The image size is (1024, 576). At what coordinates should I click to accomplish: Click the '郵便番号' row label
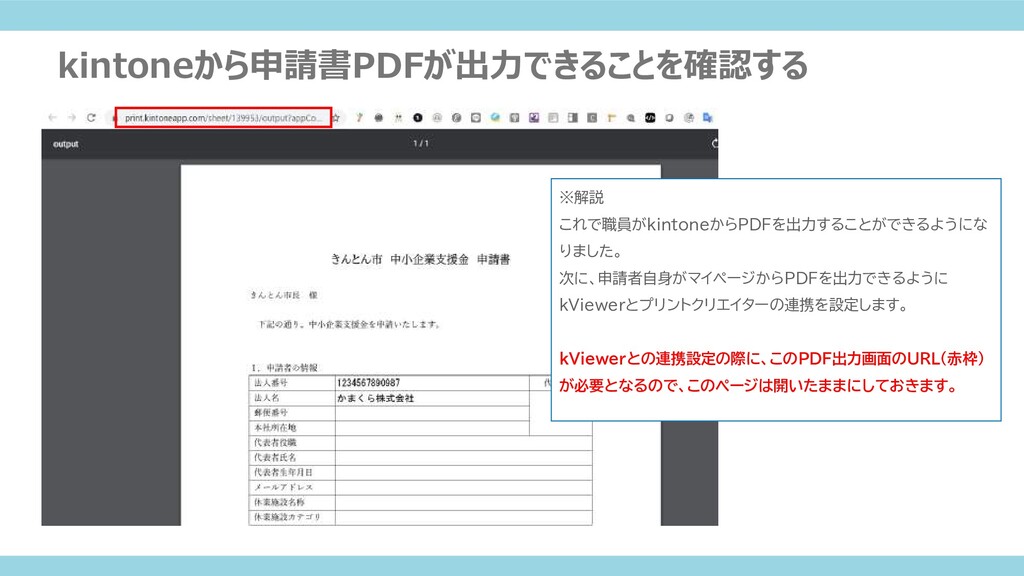tap(271, 413)
